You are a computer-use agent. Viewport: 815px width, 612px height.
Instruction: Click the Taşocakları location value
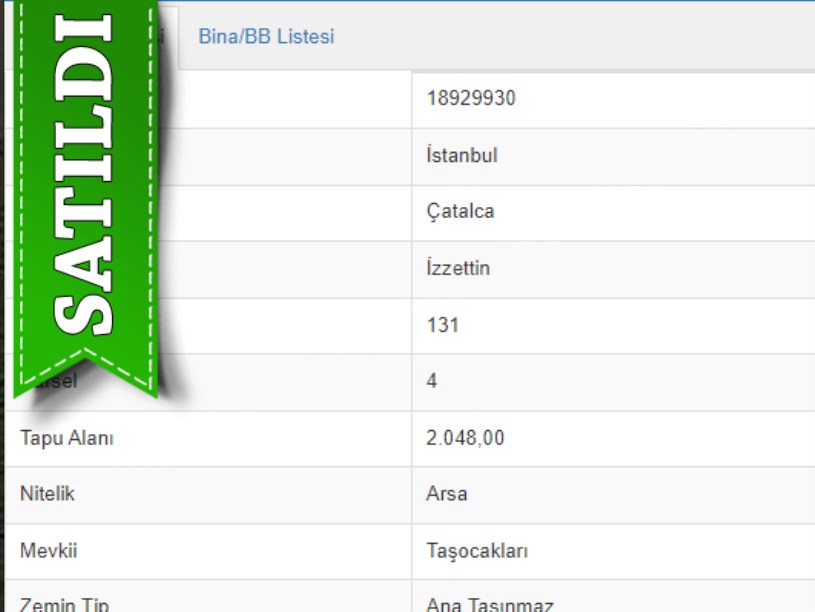click(x=476, y=551)
